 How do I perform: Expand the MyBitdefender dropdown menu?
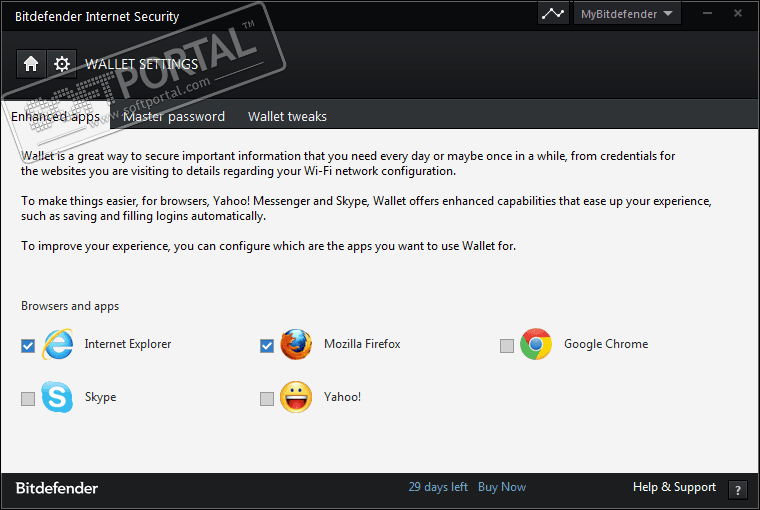[626, 14]
